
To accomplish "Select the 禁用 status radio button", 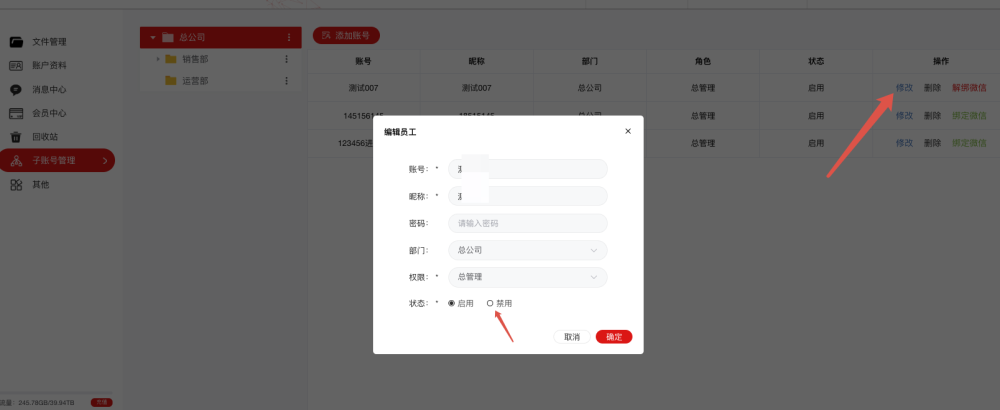I will coord(490,304).
